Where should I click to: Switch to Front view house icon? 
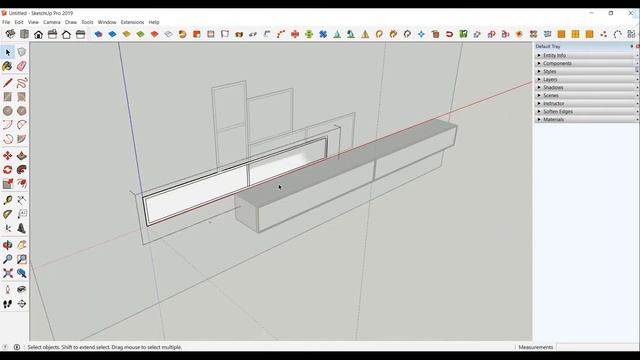coord(38,34)
